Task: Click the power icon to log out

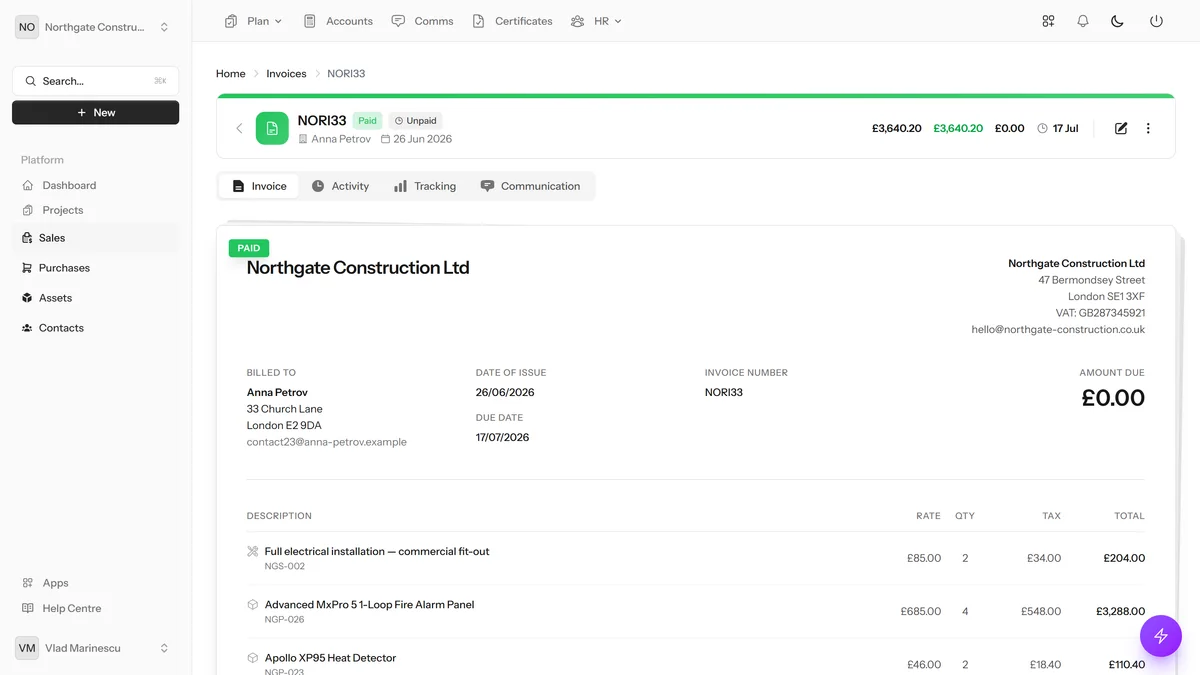Action: tap(1156, 21)
